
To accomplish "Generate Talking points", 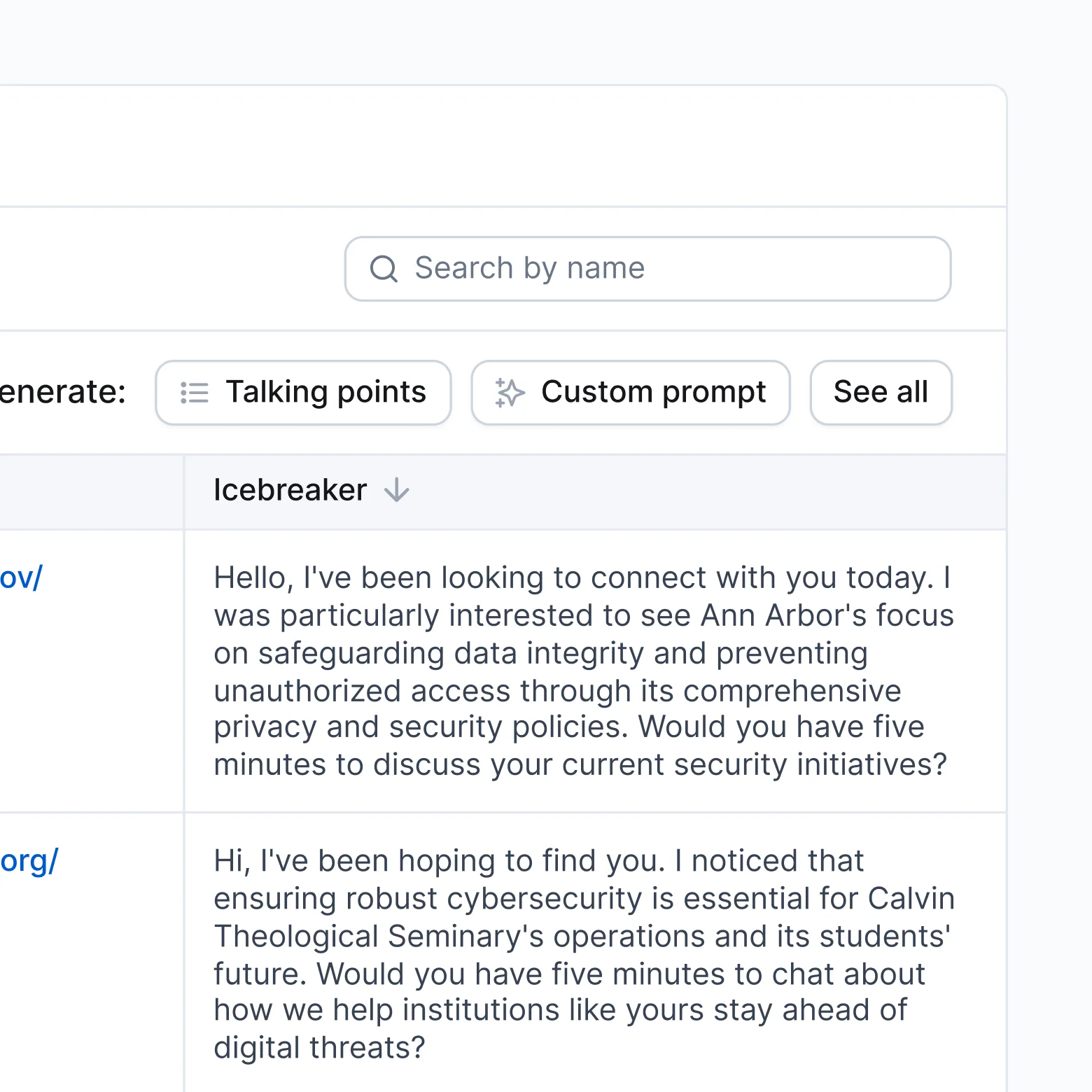I will point(303,393).
